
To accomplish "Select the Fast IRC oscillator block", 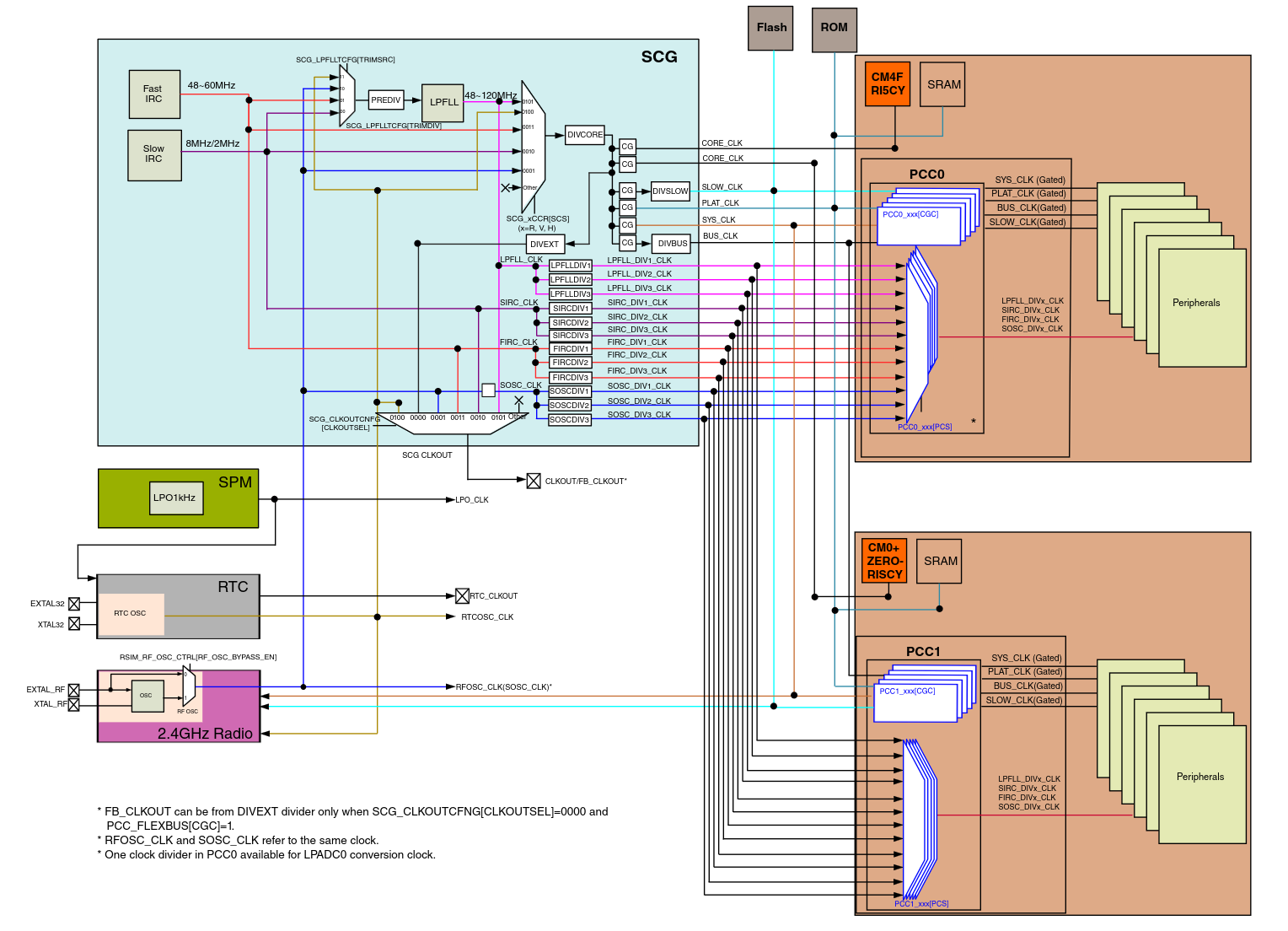I will coord(154,94).
